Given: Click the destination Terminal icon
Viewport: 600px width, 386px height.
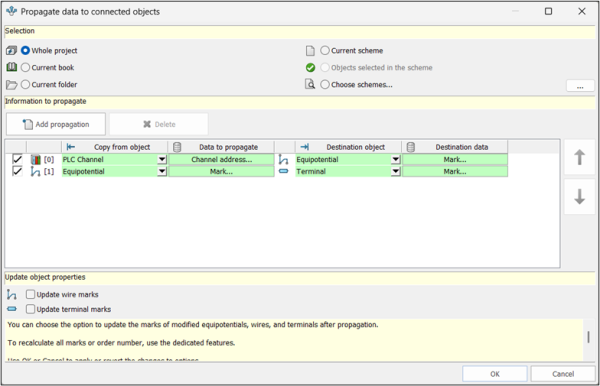Looking at the screenshot, I should [284, 171].
